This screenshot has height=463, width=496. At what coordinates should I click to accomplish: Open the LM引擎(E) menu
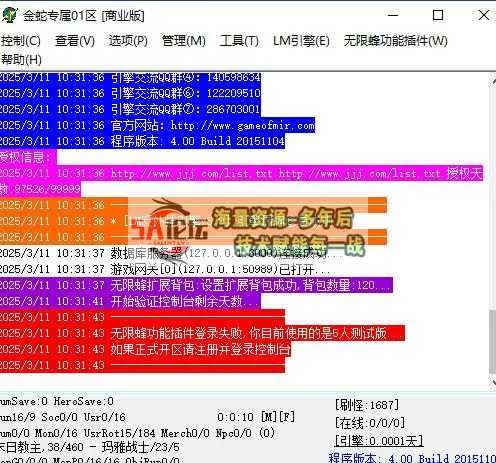point(301,41)
